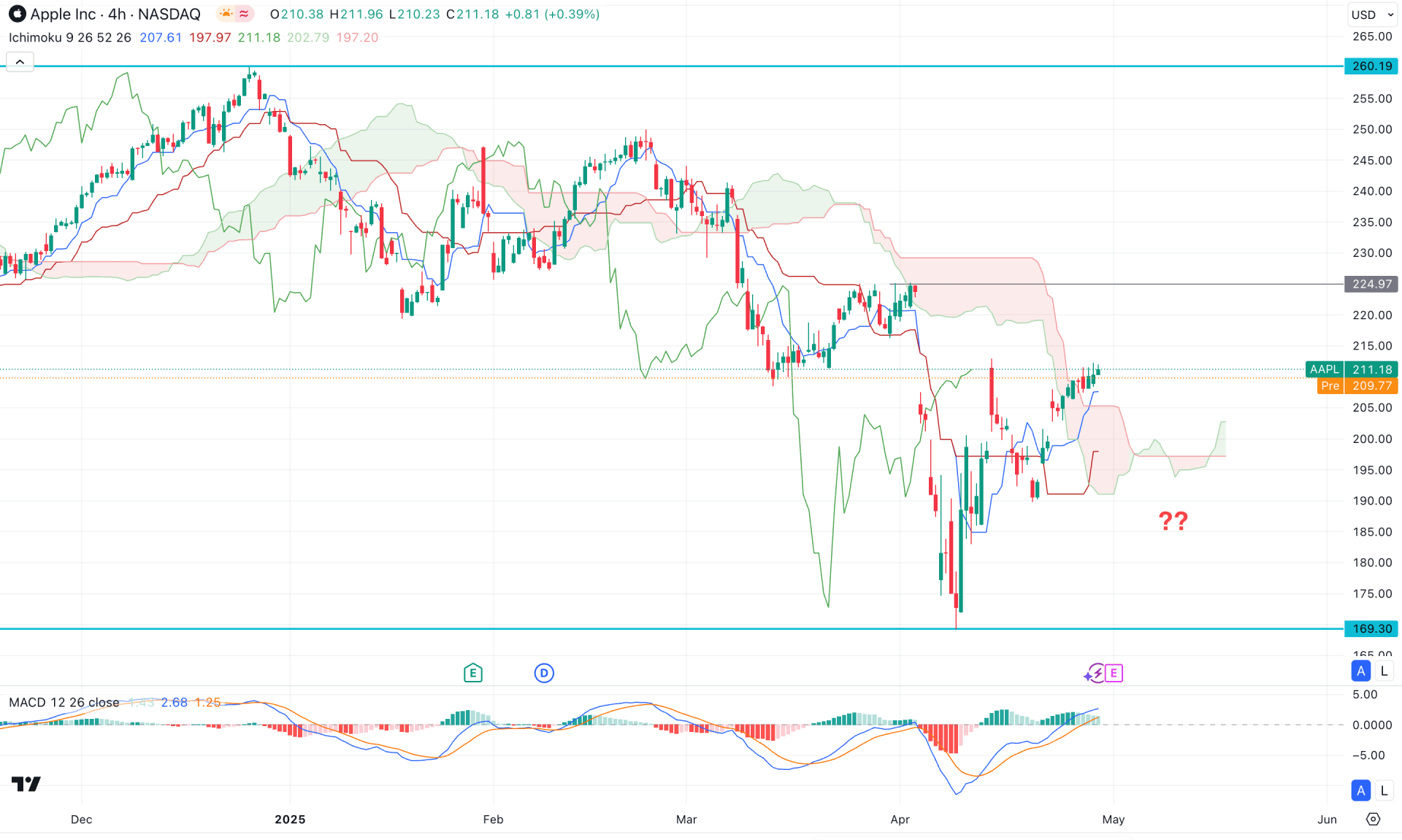This screenshot has width=1402, height=840.
Task: Click the Apple logo beside the symbol name
Action: pos(17,14)
